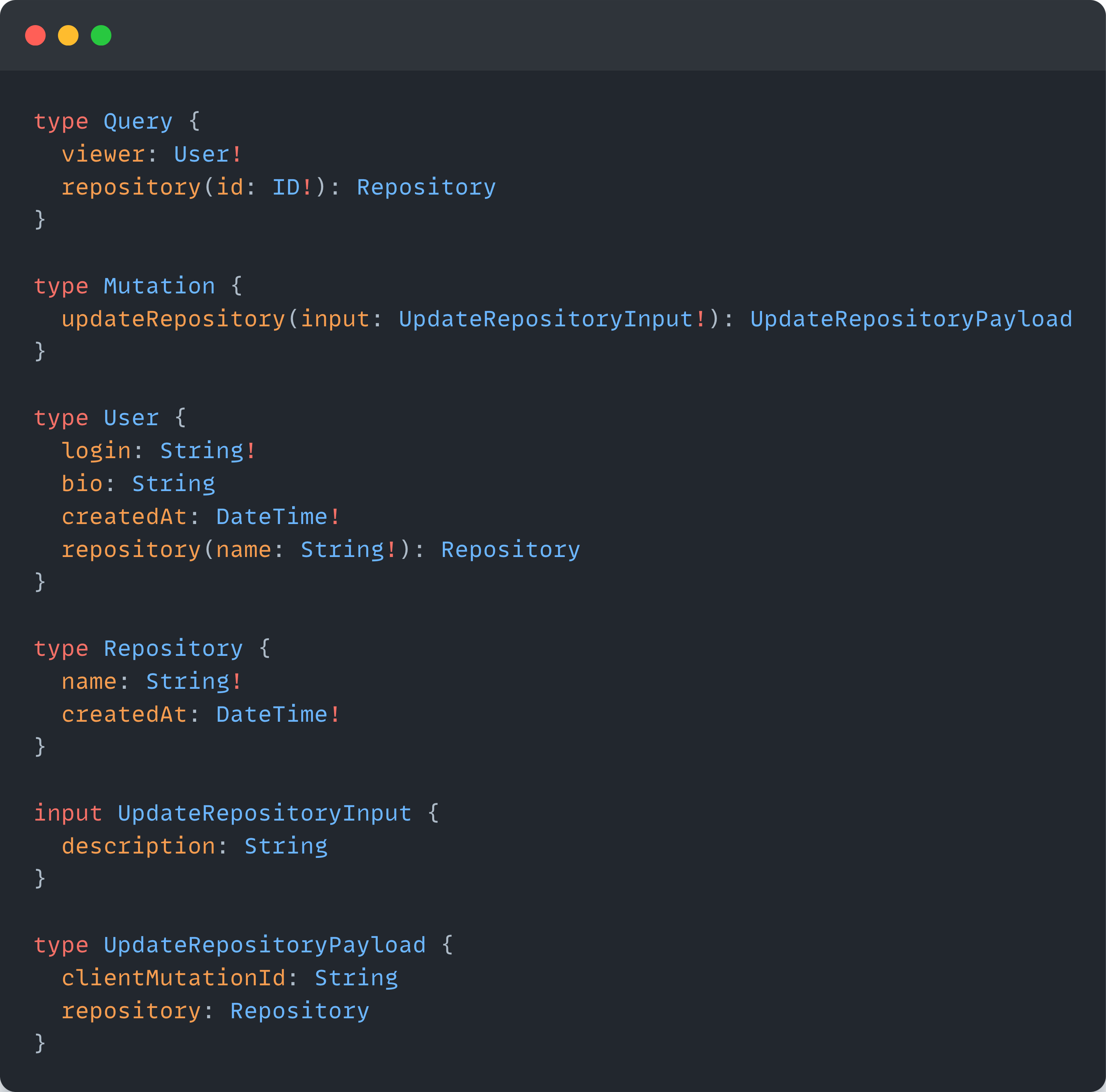Image resolution: width=1106 pixels, height=1092 pixels.
Task: Click 'String!' on the Repository name line
Action: click(x=194, y=682)
